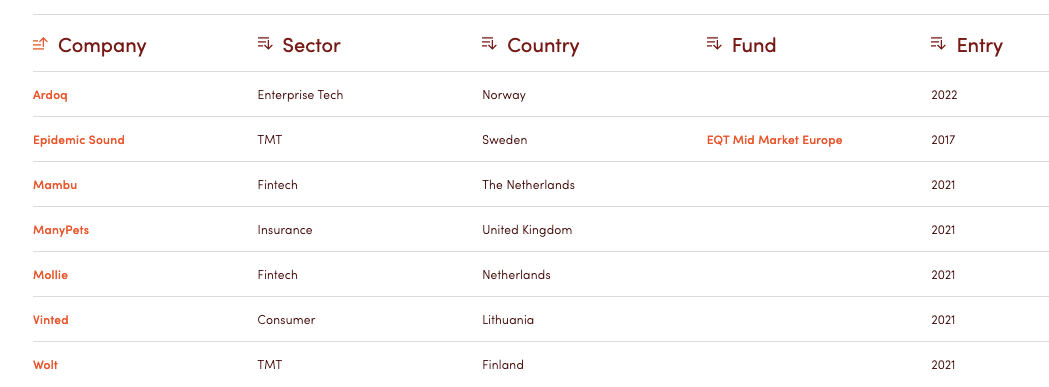Open the Ardoq company link
Viewport: 1049px width, 387px height.
coord(50,95)
